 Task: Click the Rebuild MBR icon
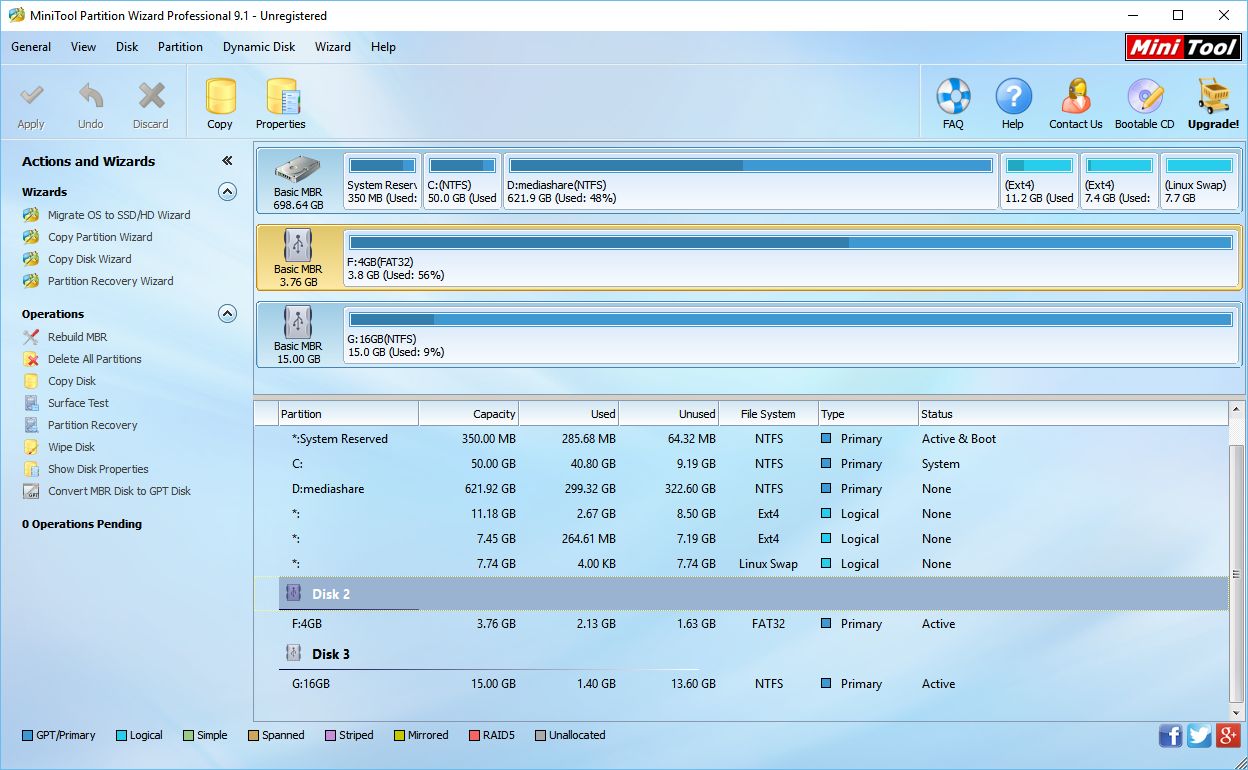[31, 337]
